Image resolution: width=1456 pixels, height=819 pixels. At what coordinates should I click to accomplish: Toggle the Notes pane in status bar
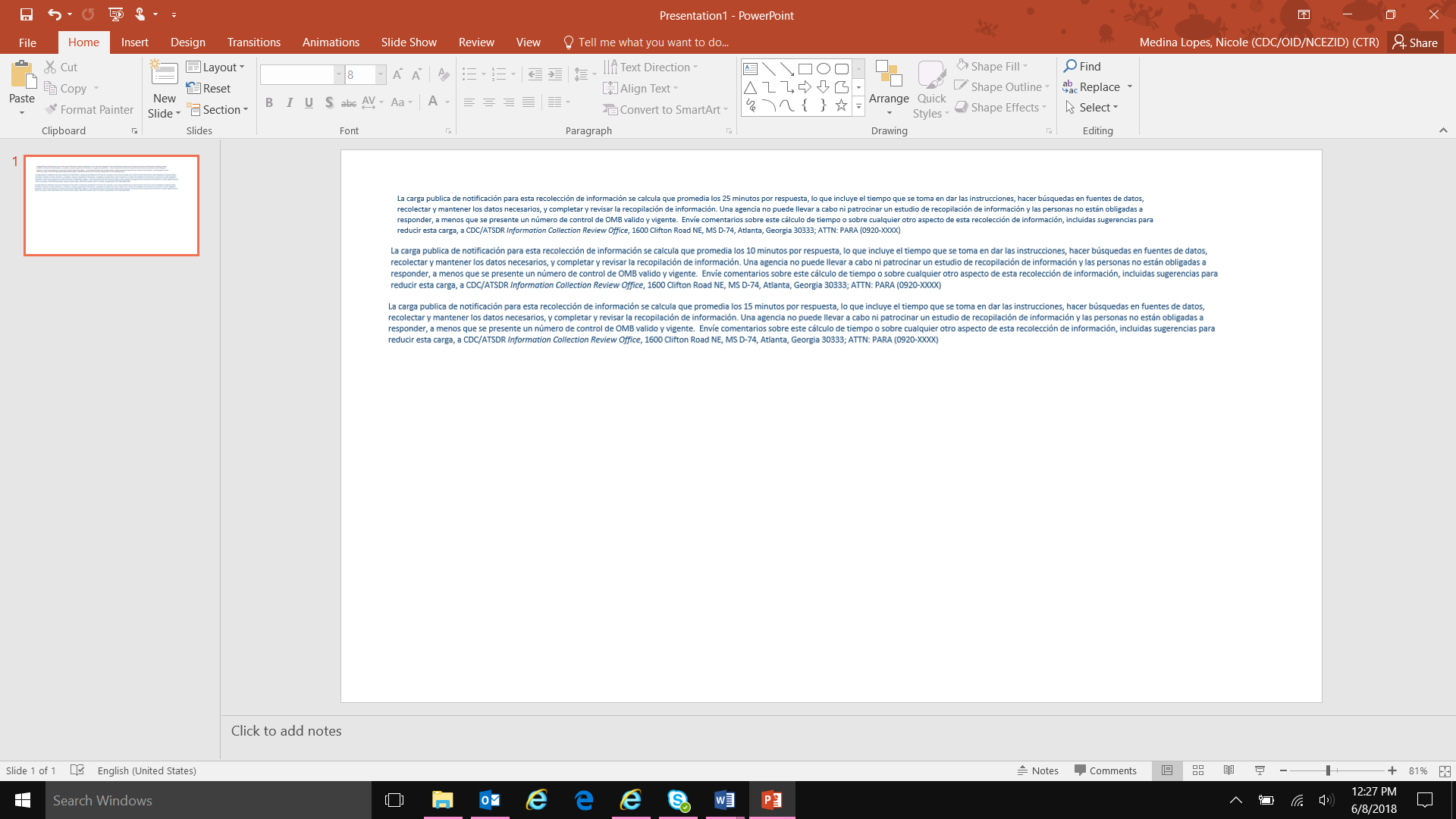[1037, 770]
